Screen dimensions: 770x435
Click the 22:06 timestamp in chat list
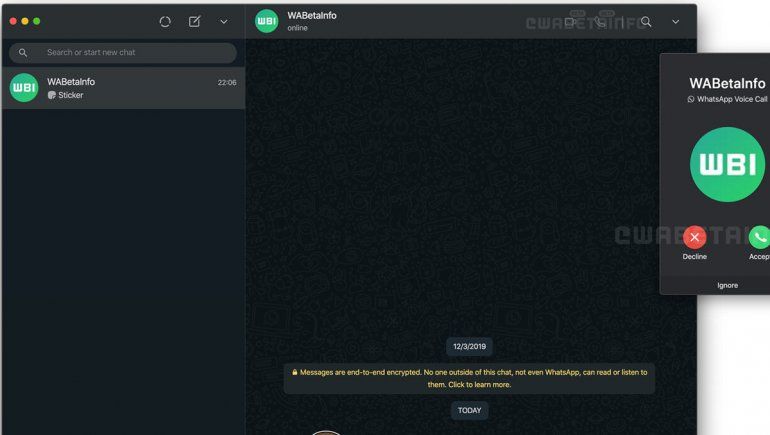227,82
